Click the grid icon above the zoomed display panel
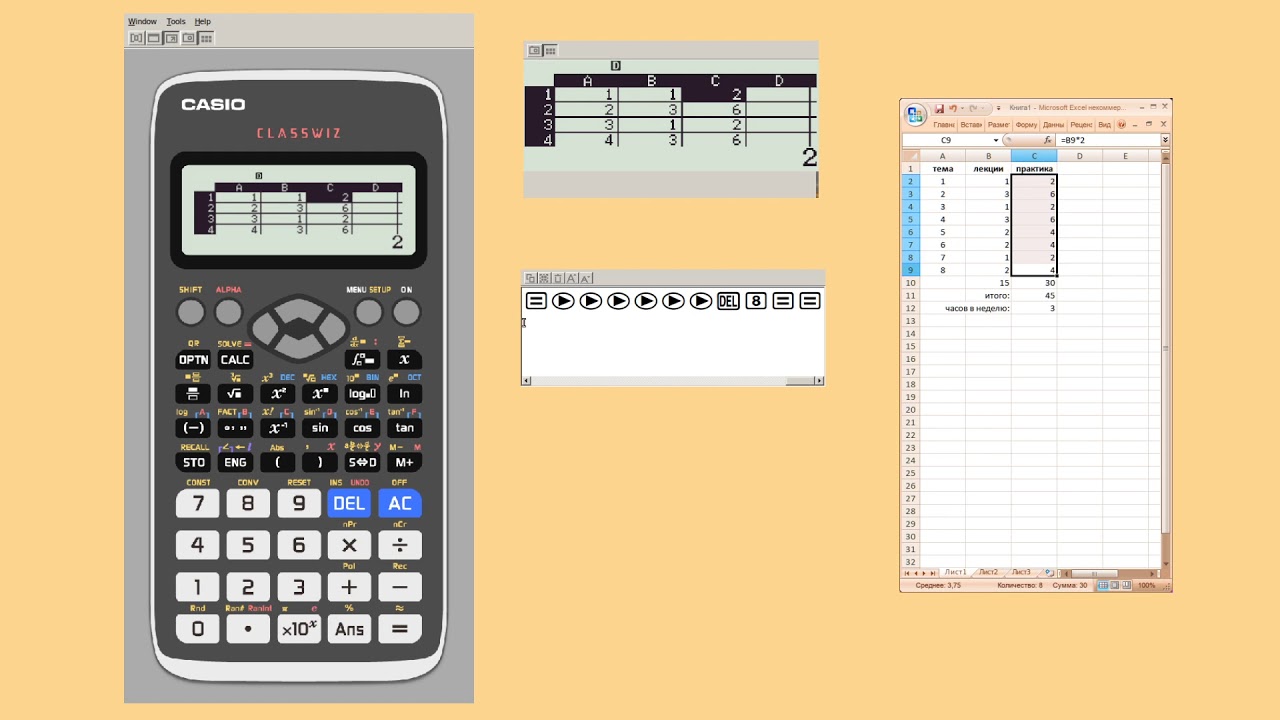 tap(550, 50)
